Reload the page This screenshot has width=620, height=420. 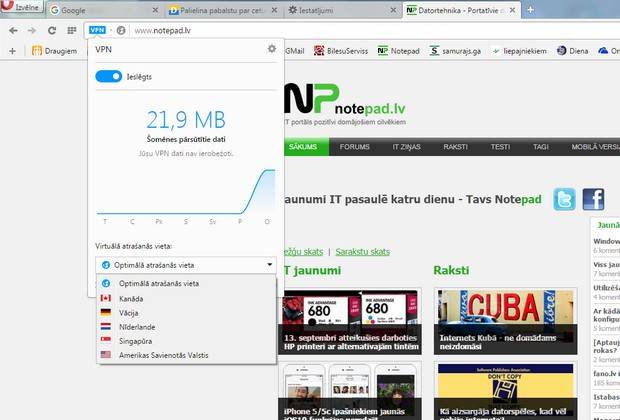(x=52, y=30)
